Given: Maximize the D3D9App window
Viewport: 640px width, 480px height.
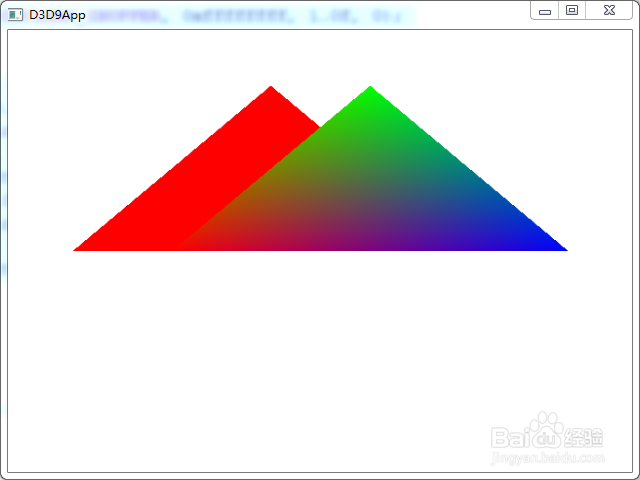Looking at the screenshot, I should [572, 11].
